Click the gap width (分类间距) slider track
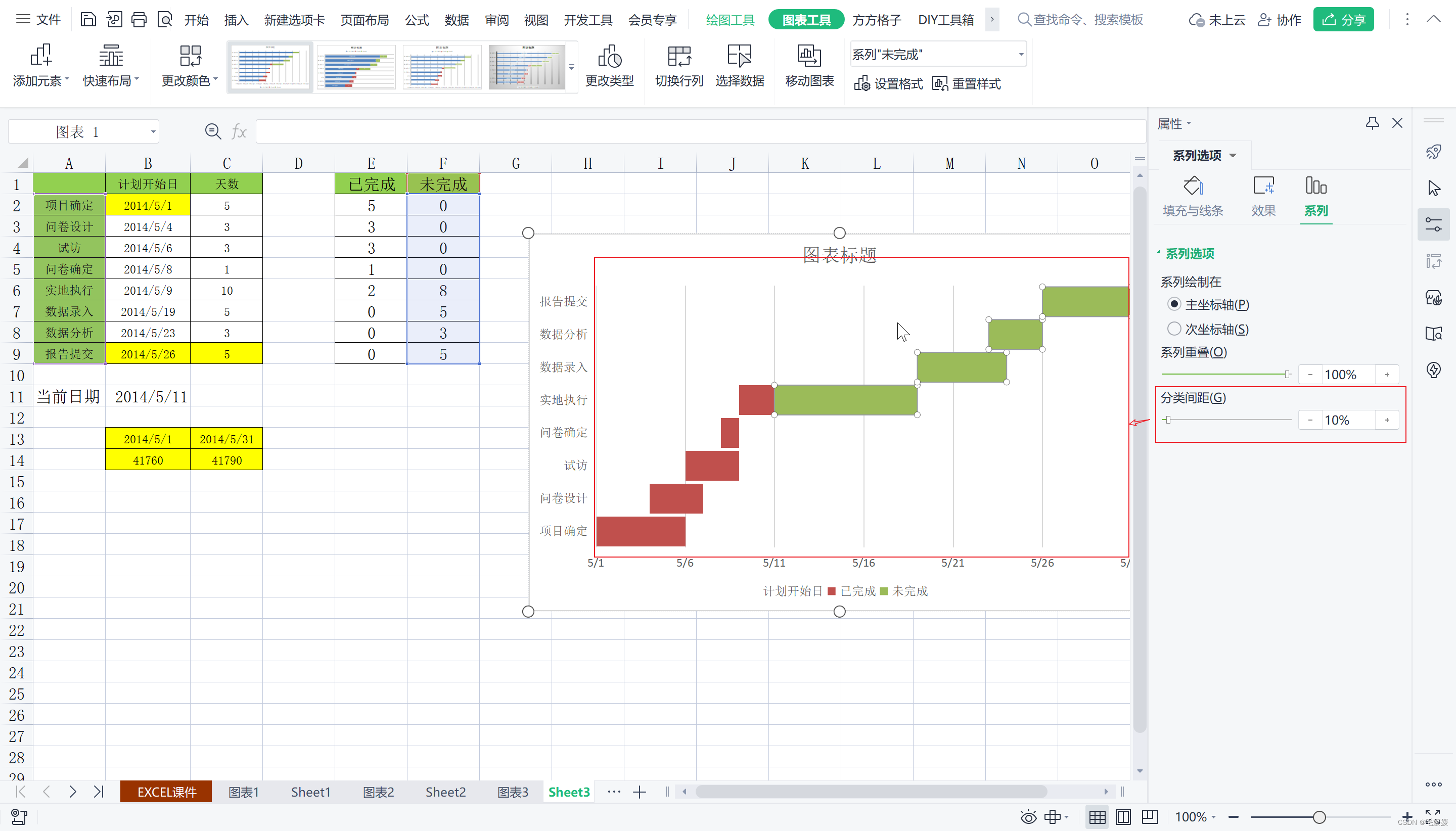 (x=1227, y=420)
